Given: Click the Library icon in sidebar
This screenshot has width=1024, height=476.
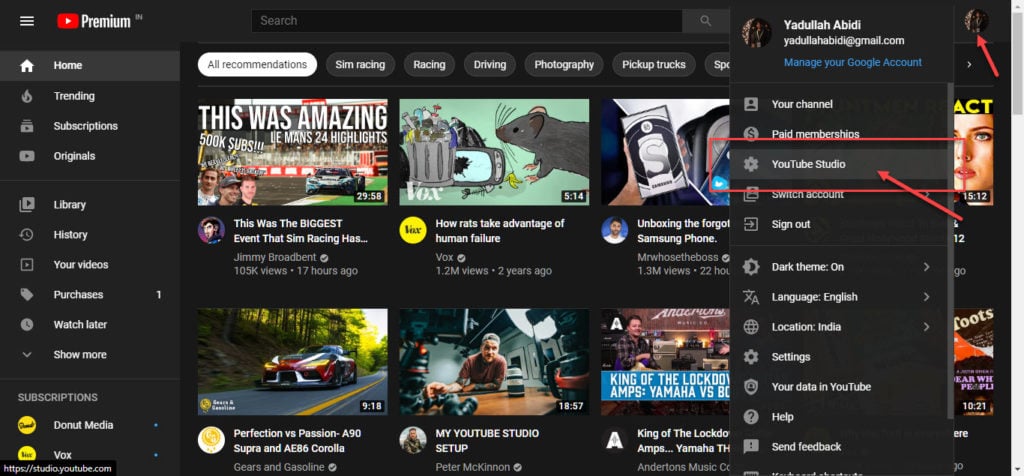Looking at the screenshot, I should coord(27,204).
